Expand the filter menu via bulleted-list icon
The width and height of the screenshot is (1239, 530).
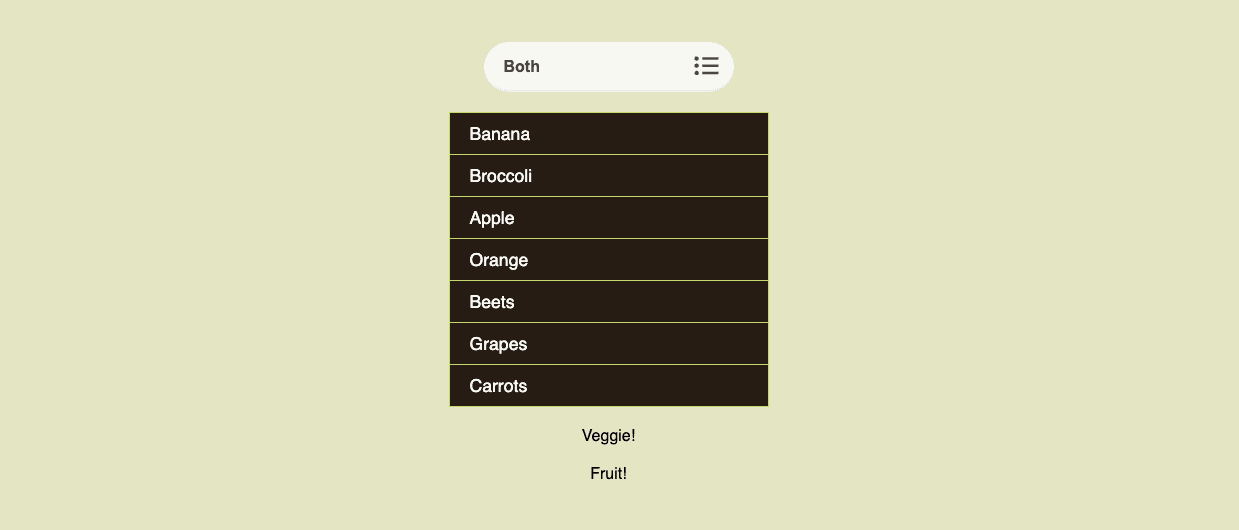pos(706,66)
